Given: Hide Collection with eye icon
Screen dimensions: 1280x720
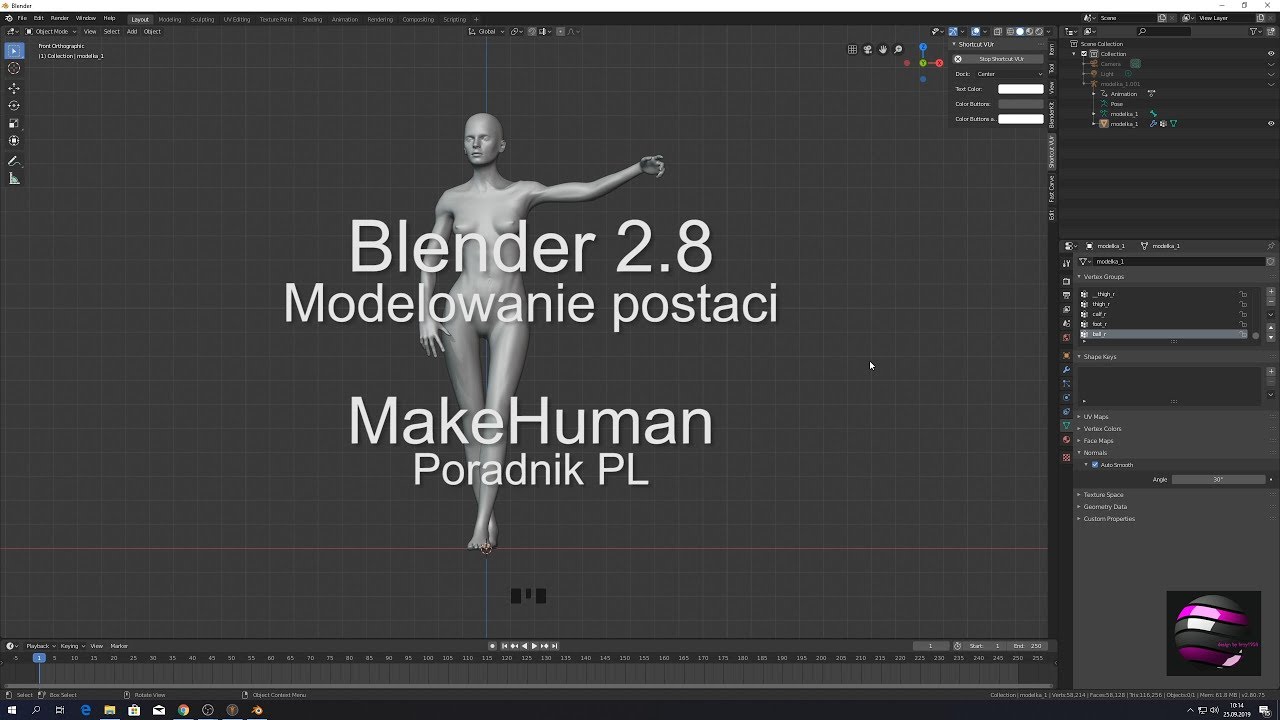Looking at the screenshot, I should coord(1272,54).
